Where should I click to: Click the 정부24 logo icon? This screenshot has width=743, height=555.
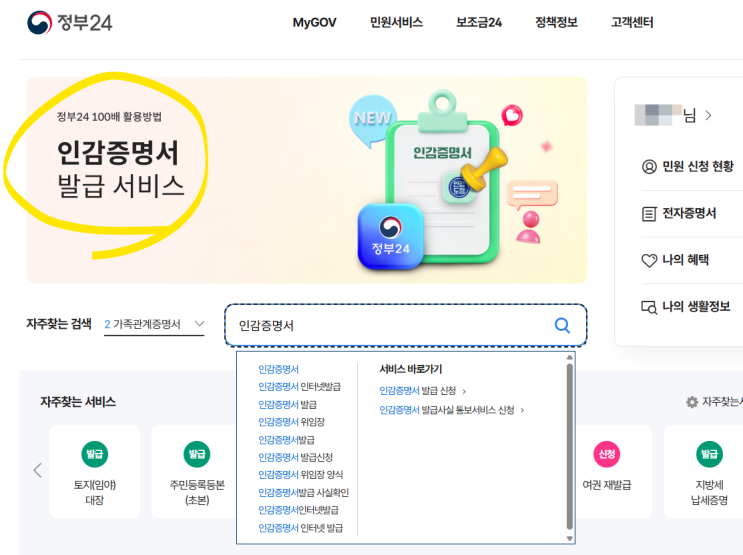click(x=39, y=23)
